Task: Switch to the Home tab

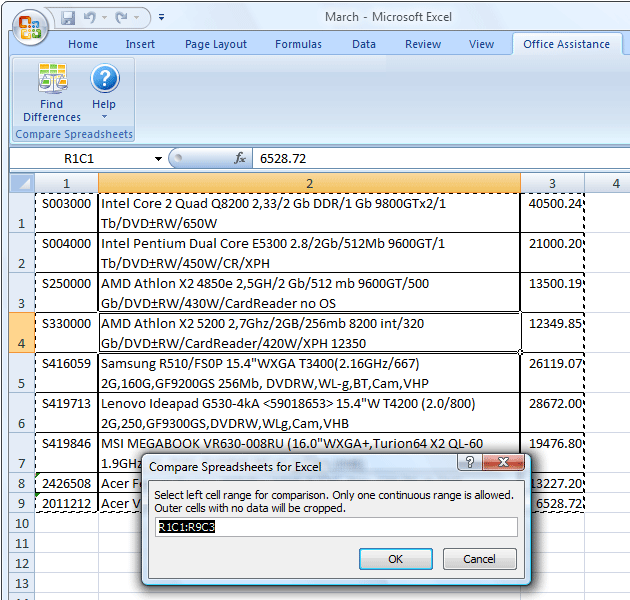Action: tap(83, 44)
